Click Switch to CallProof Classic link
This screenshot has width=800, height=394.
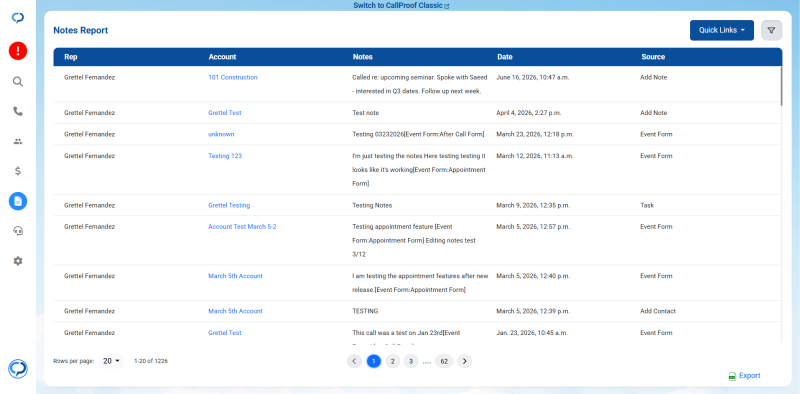pos(401,6)
